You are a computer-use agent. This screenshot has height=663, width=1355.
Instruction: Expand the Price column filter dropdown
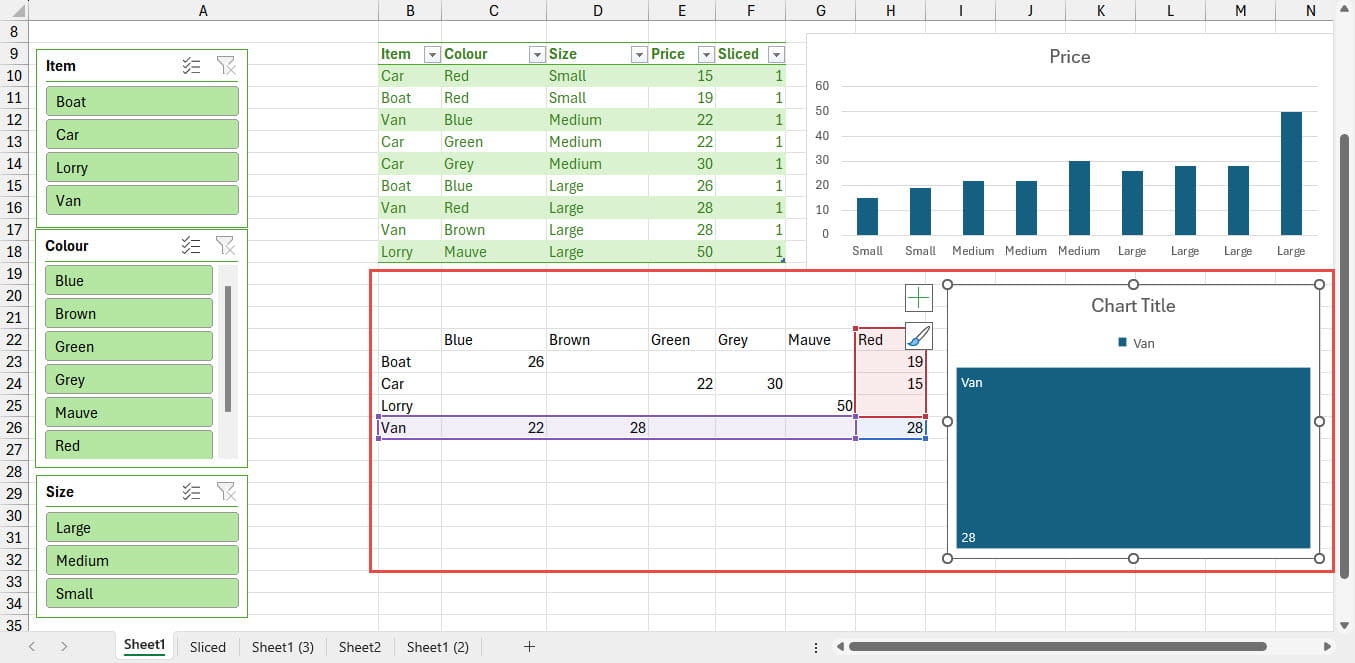pos(706,55)
